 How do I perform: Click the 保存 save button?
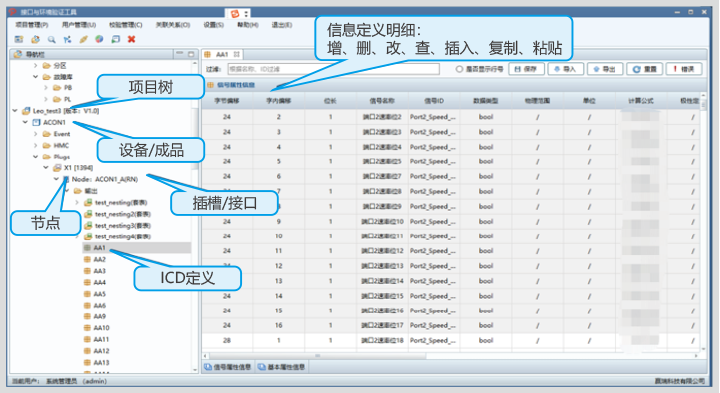pos(526,69)
